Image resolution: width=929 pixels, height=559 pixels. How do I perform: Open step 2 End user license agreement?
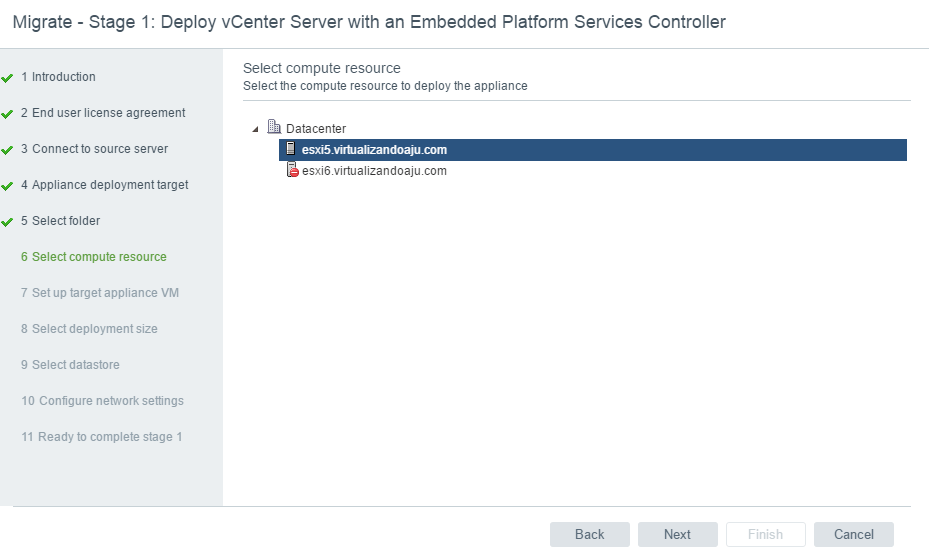point(108,113)
